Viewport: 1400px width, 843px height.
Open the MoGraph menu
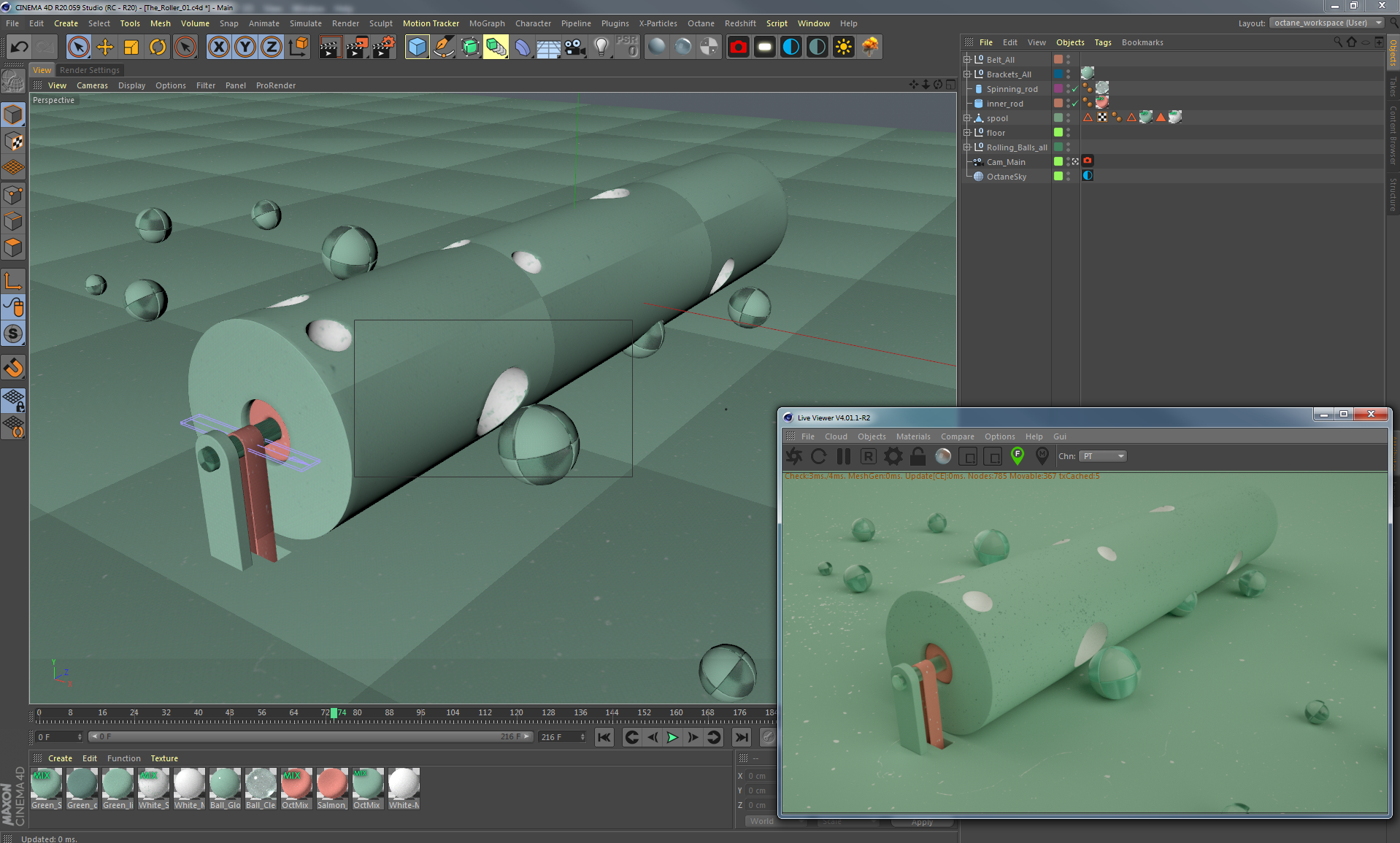486,23
